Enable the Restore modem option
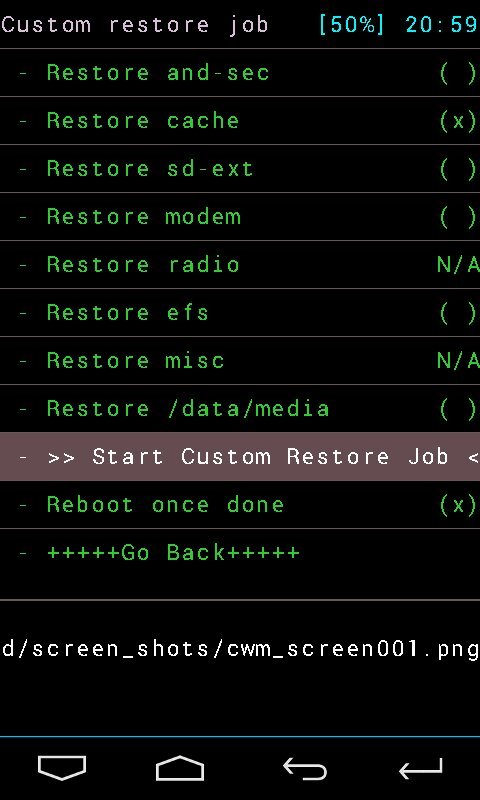The image size is (480, 800). tap(458, 217)
